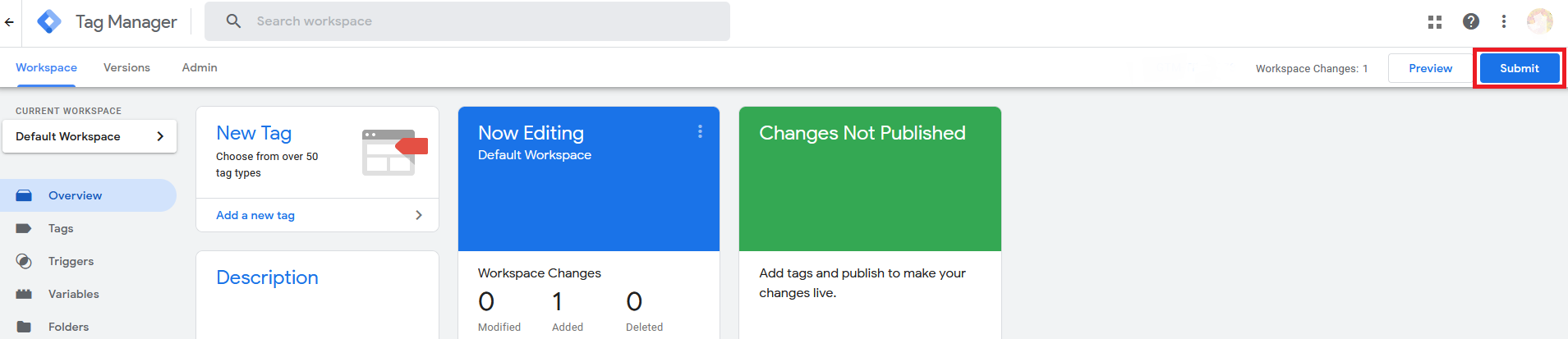Click into the Search workspace field
The width and height of the screenshot is (1568, 339).
pyautogui.click(x=467, y=21)
